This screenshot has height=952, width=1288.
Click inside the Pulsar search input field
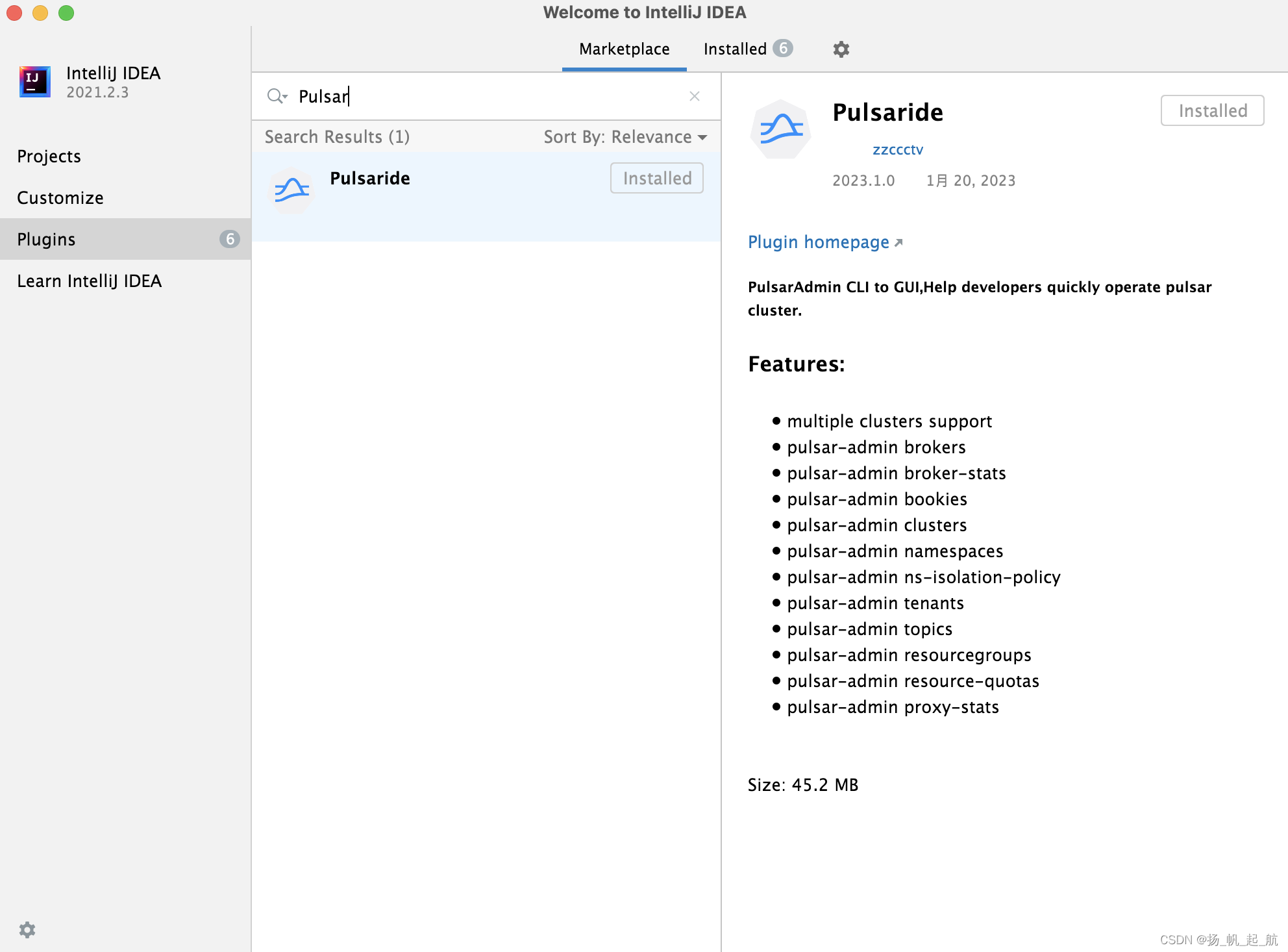tap(454, 95)
